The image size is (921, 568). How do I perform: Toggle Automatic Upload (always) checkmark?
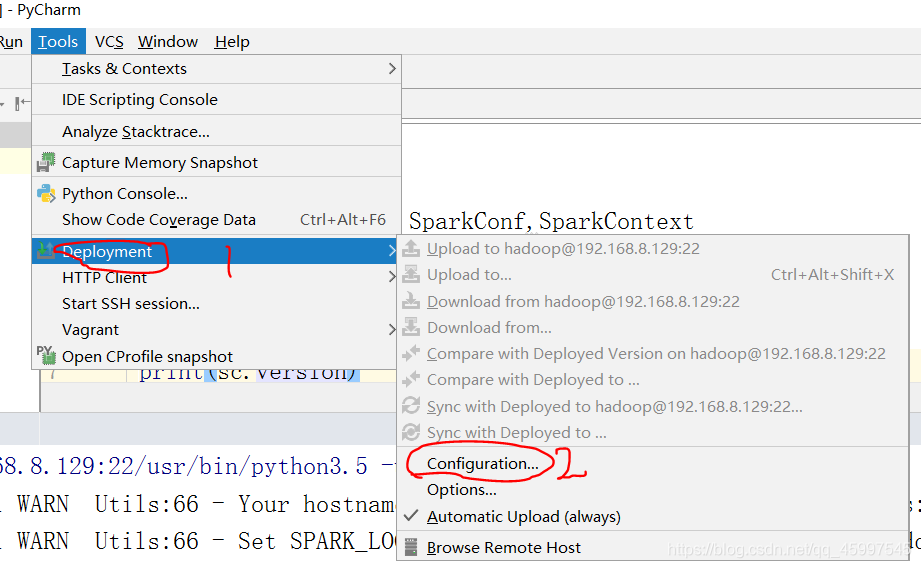(x=411, y=516)
